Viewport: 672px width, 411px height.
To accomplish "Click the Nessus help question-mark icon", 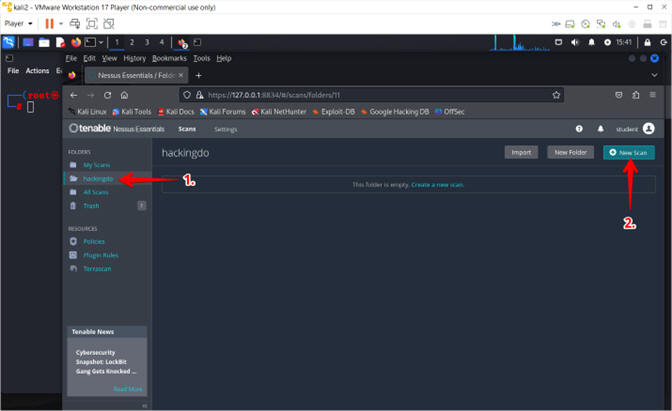I will pos(579,129).
